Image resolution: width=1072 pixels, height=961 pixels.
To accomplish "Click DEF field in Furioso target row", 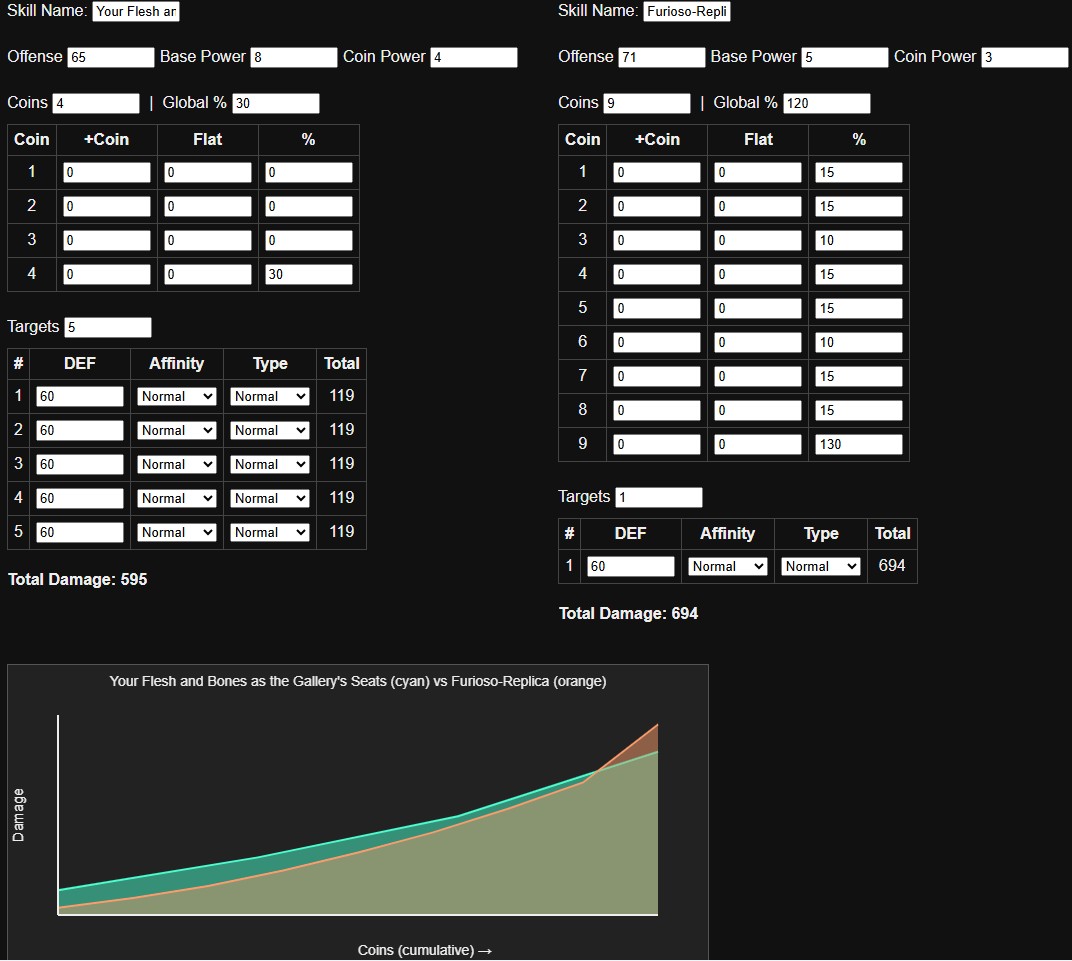I will [x=631, y=567].
